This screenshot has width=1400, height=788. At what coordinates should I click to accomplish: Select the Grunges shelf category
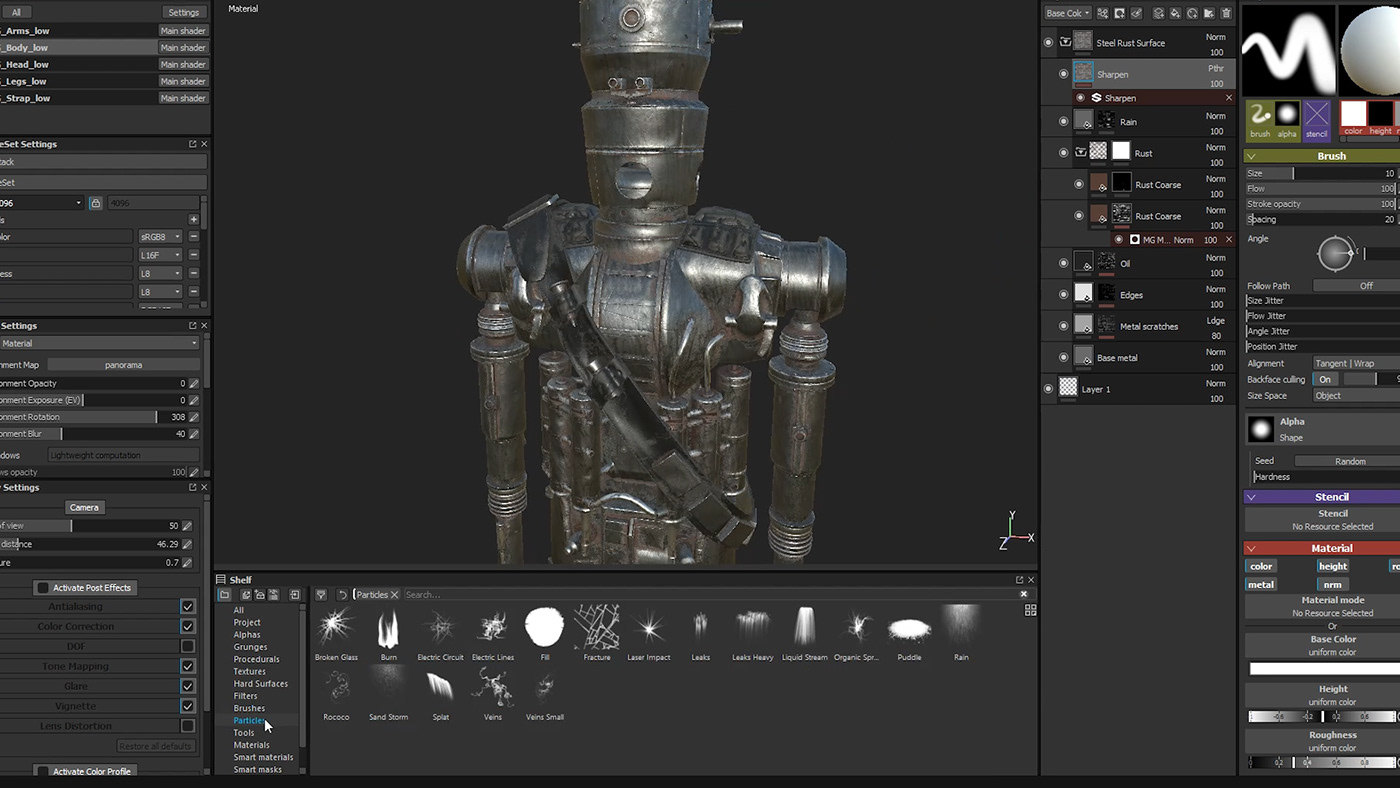250,647
